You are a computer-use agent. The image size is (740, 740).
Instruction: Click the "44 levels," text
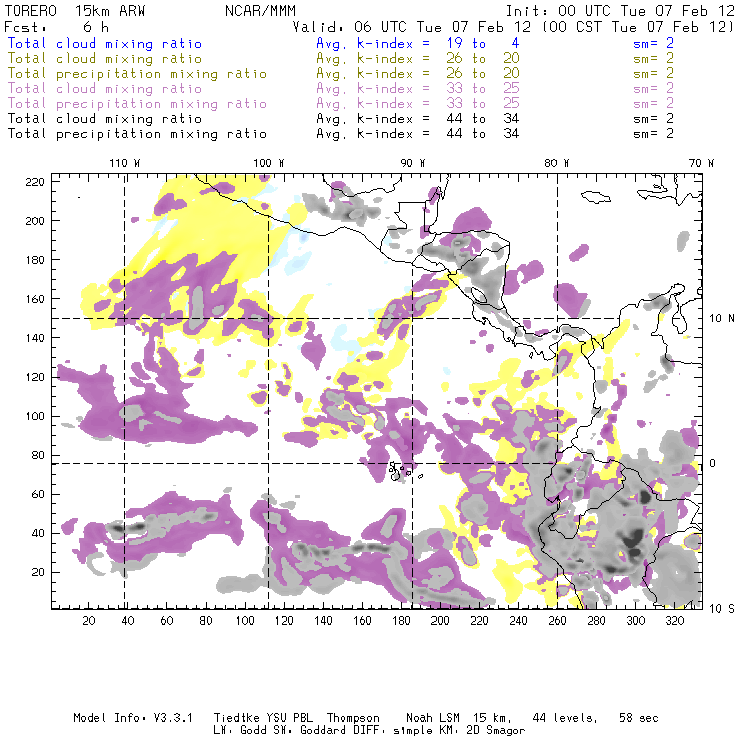[x=565, y=718]
